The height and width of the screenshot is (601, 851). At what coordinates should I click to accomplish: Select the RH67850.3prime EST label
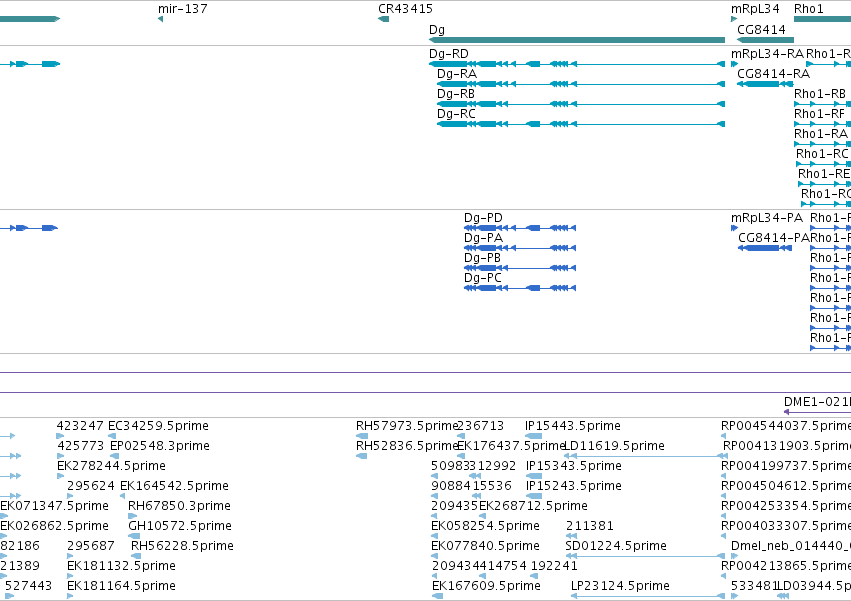[x=180, y=506]
